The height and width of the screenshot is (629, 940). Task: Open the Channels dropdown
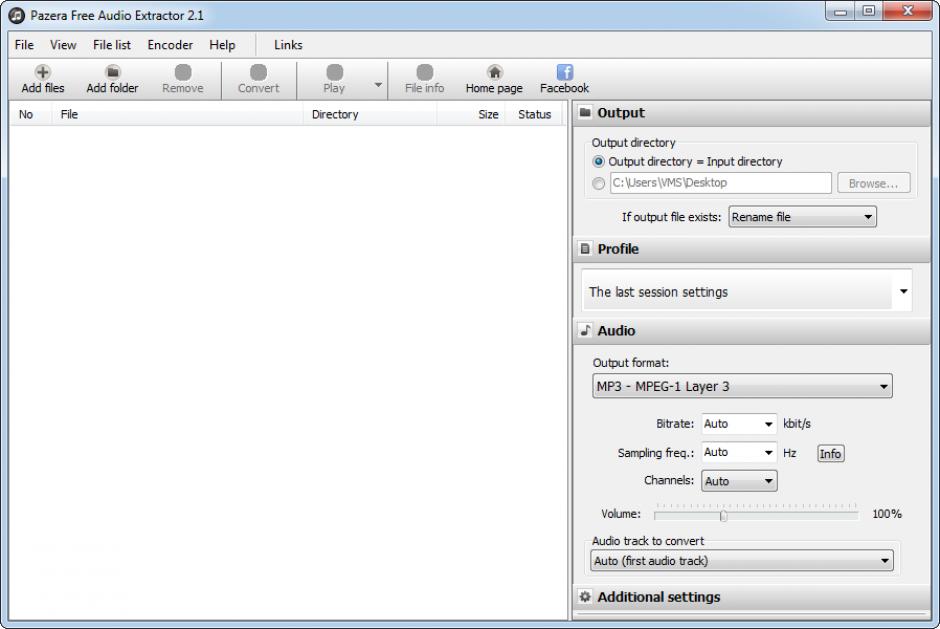pyautogui.click(x=739, y=481)
